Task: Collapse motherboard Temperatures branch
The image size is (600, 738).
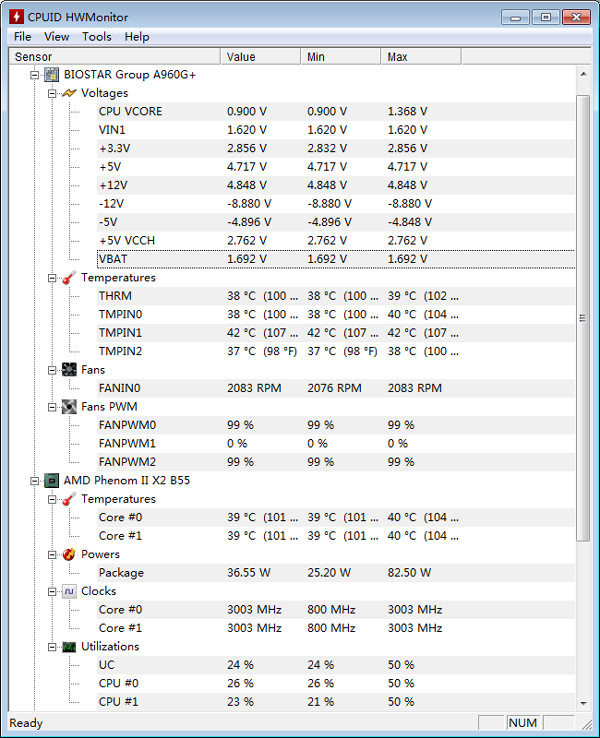Action: pos(52,278)
